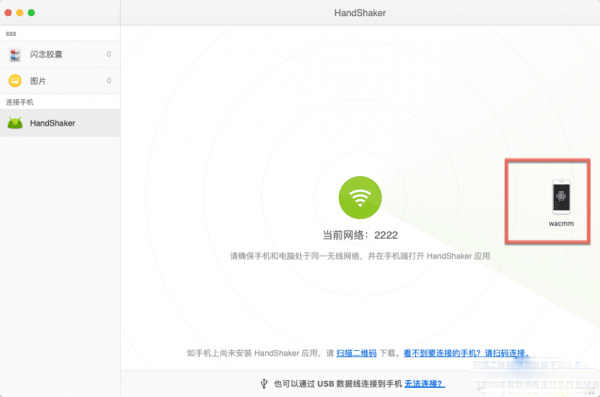This screenshot has height=397, width=600.
Task: Click the 当前网络: 2222 text
Action: point(360,235)
